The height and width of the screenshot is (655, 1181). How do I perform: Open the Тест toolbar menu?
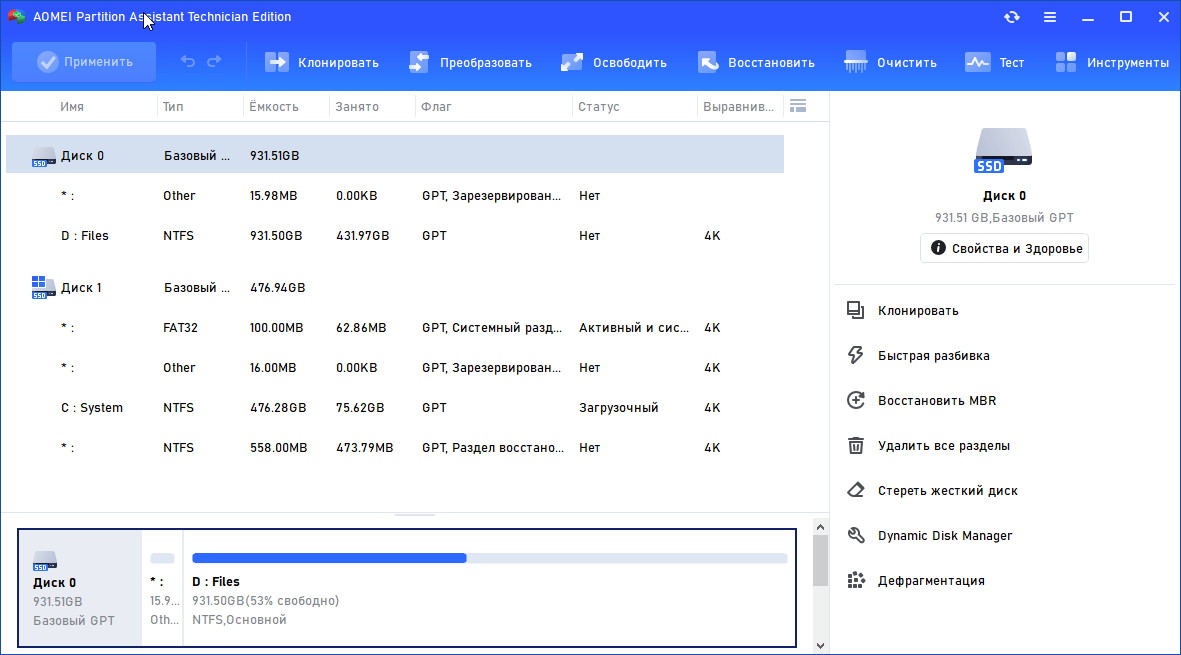(995, 62)
